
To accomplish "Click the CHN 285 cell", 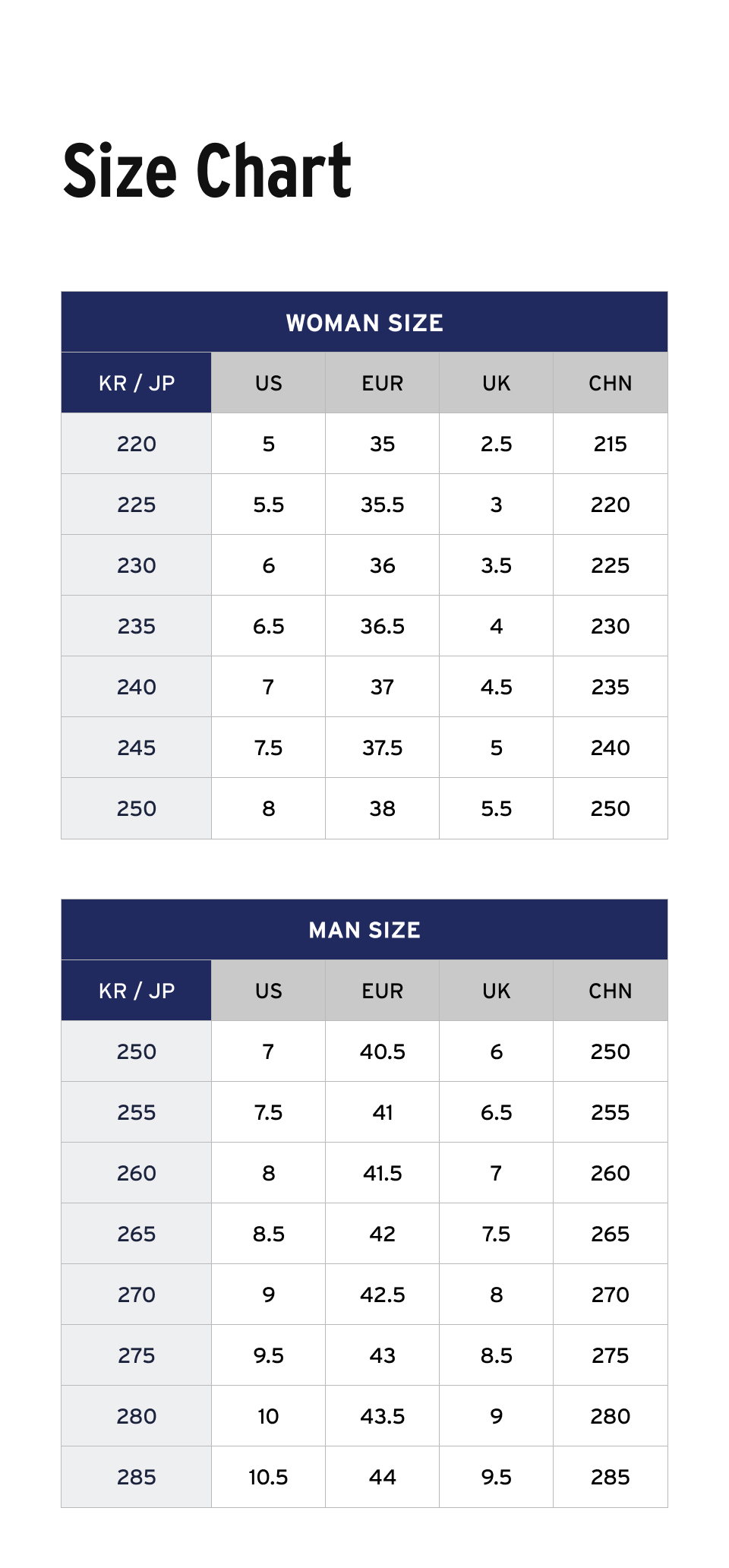I will (611, 1477).
